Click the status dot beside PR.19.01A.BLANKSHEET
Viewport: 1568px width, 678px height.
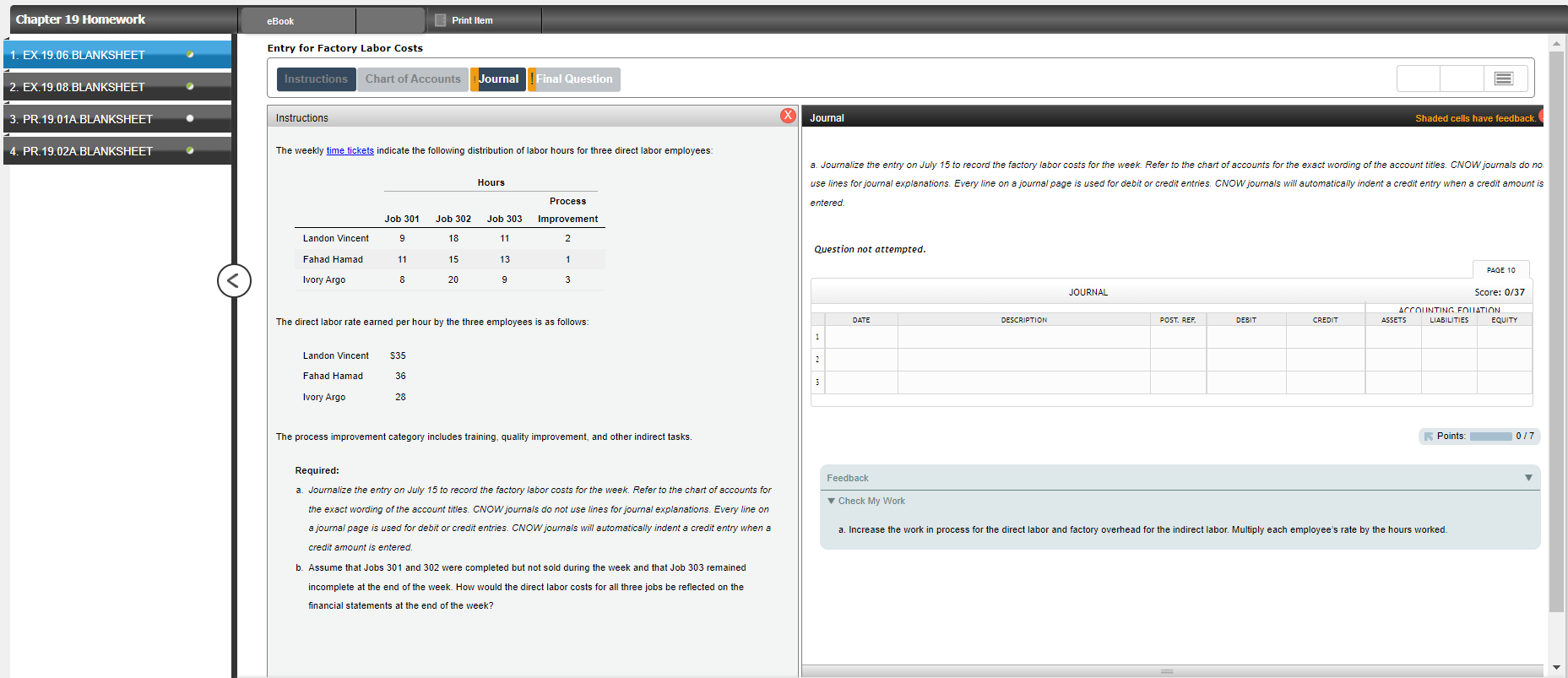point(190,119)
